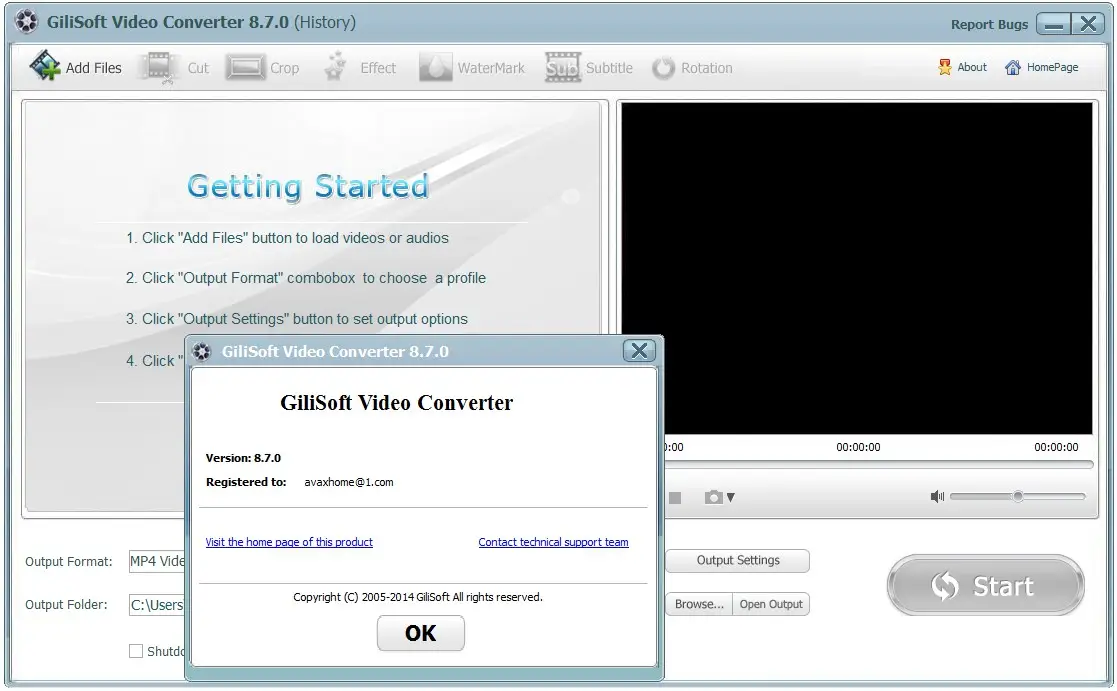Click the speaker mute icon
The height and width of the screenshot is (691, 1117).
click(937, 497)
